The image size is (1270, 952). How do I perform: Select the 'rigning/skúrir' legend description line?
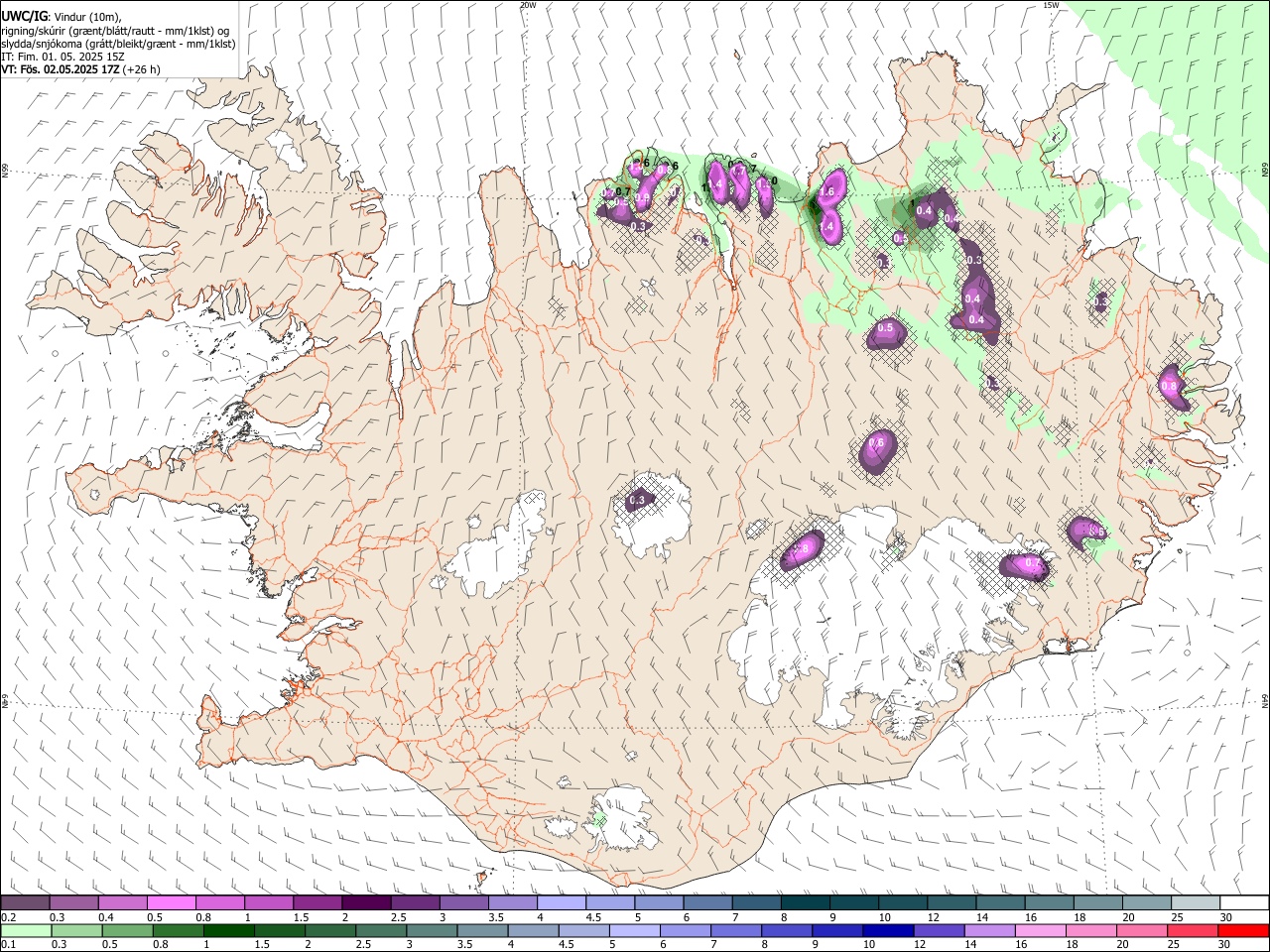pos(115,31)
